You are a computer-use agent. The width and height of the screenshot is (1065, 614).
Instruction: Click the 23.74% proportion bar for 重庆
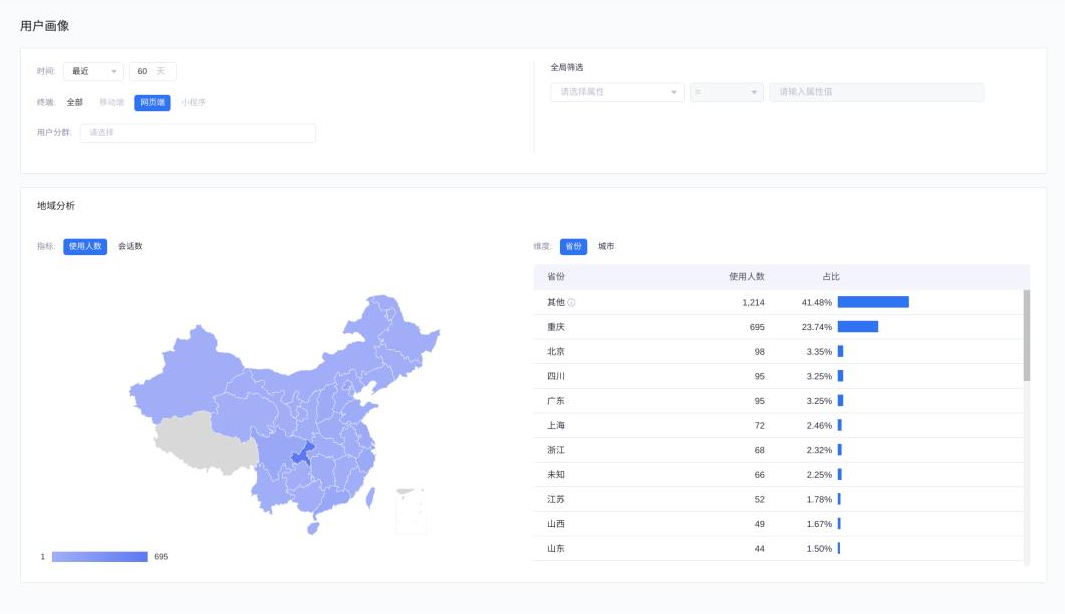[x=858, y=327]
